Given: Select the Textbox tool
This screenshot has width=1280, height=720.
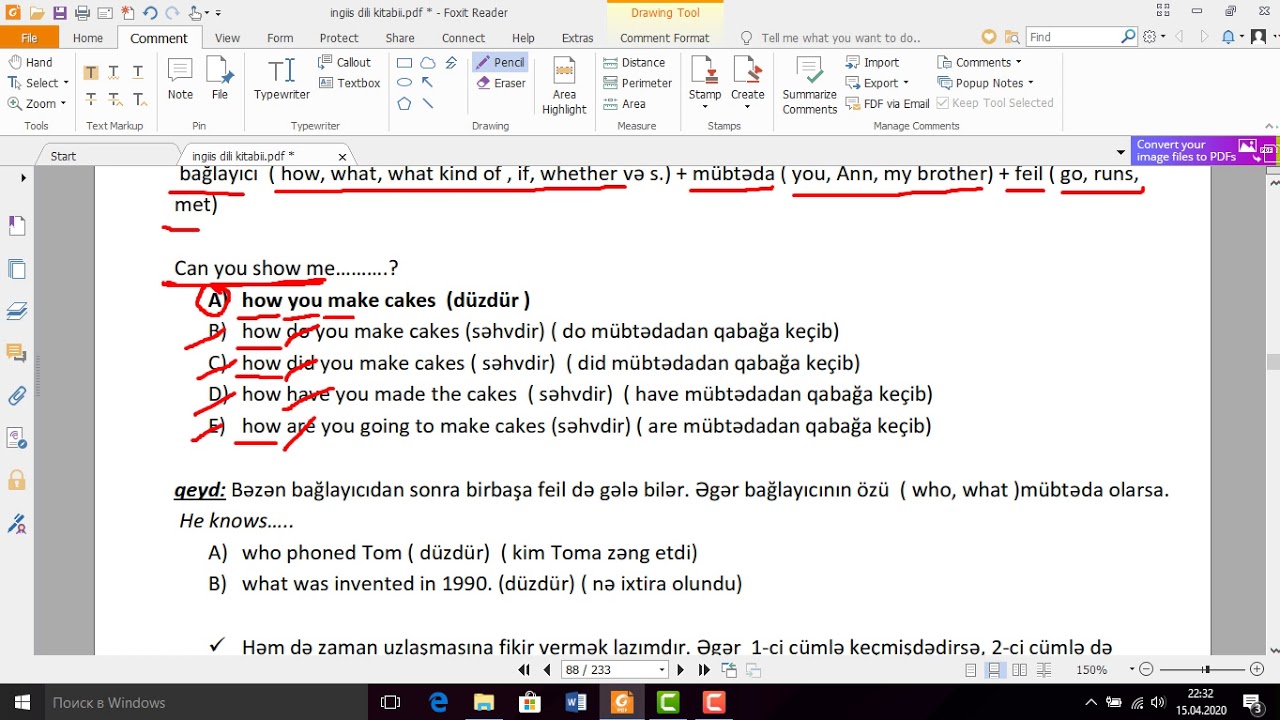Looking at the screenshot, I should [350, 83].
